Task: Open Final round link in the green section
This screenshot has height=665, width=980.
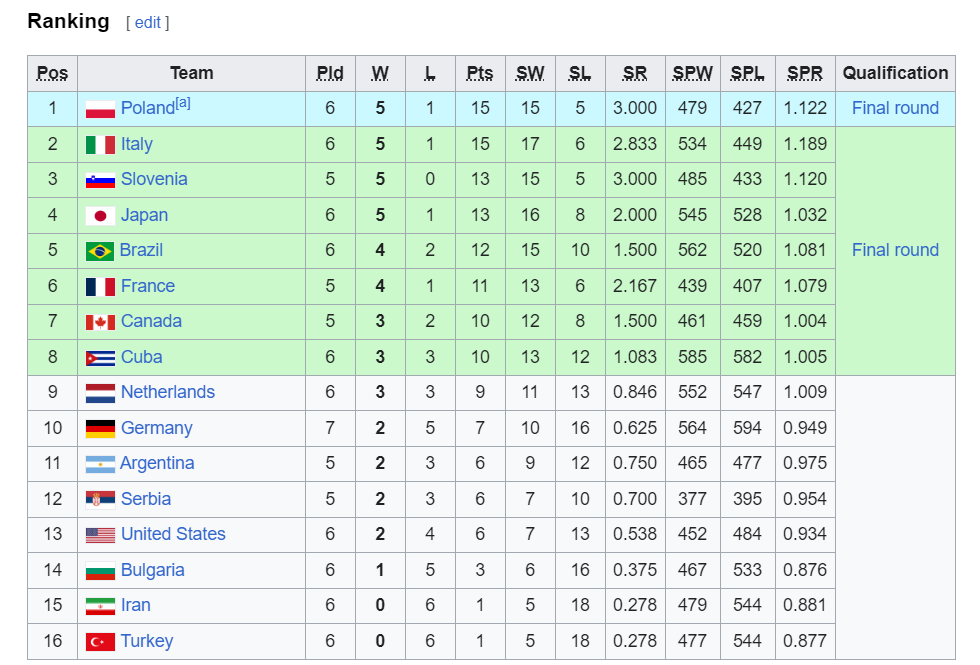Action: (x=895, y=250)
